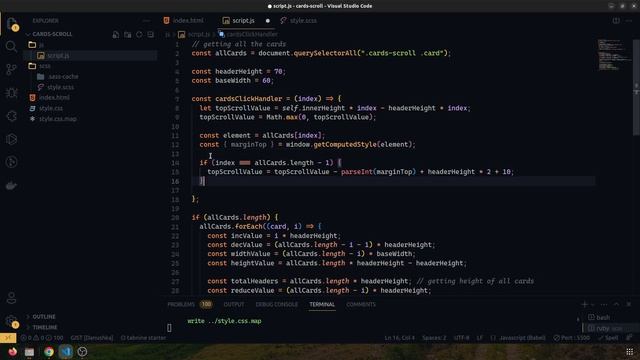This screenshot has width=640, height=360.
Task: Switch to the index.html editor tab
Action: 184,20
